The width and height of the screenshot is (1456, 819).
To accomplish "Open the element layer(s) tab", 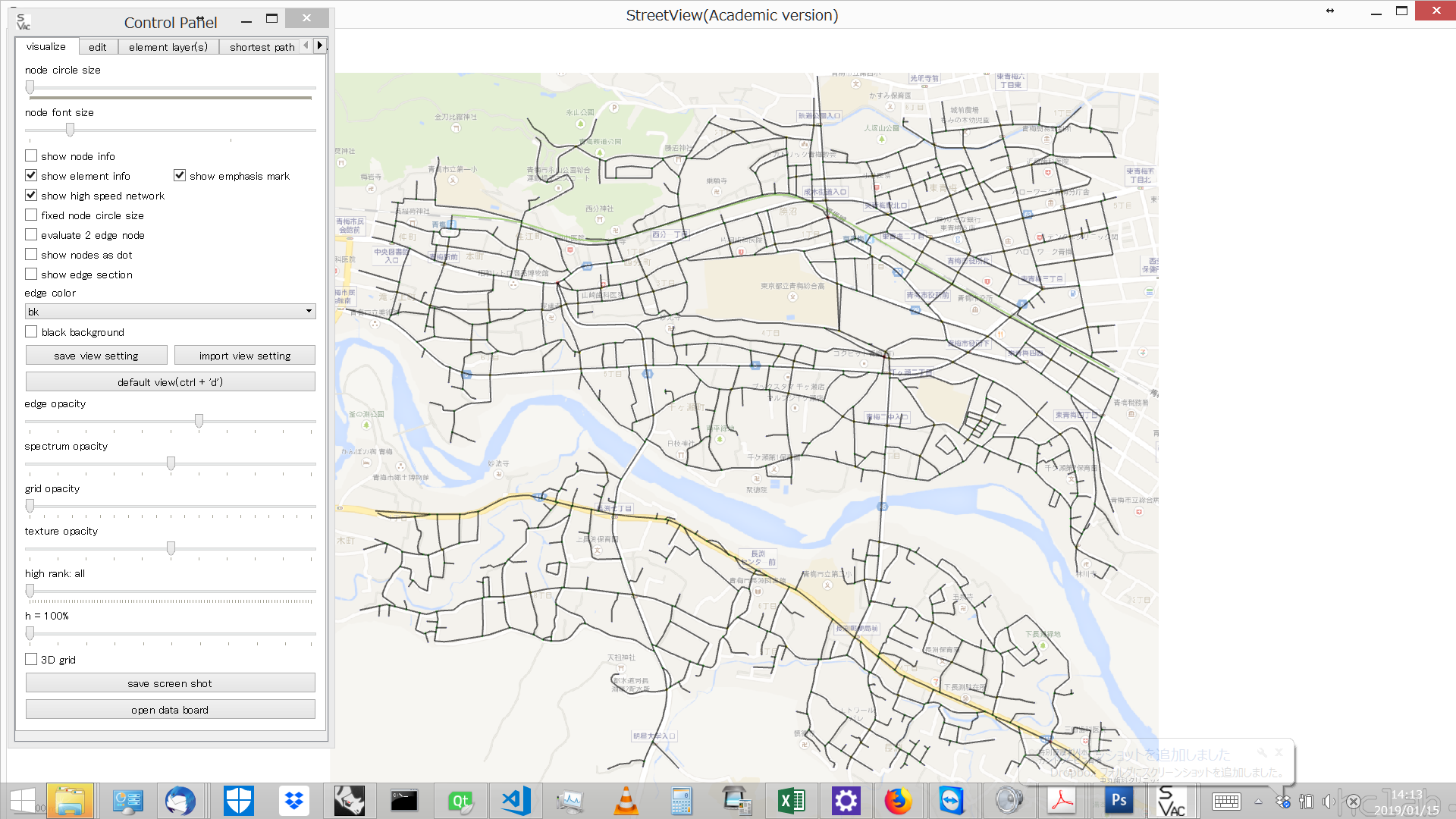I will click(x=168, y=47).
